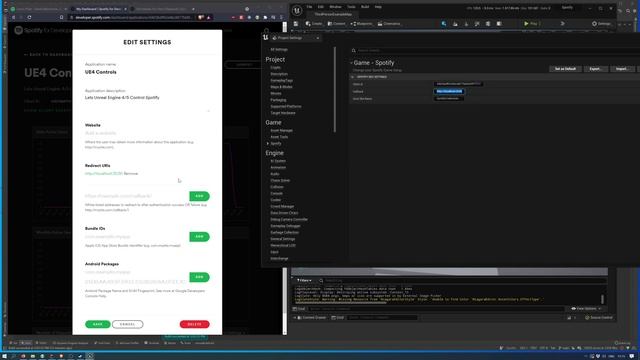Save the level with the toolbar save icon
Viewport: 640px width, 360px height.
pyautogui.click(x=296, y=24)
